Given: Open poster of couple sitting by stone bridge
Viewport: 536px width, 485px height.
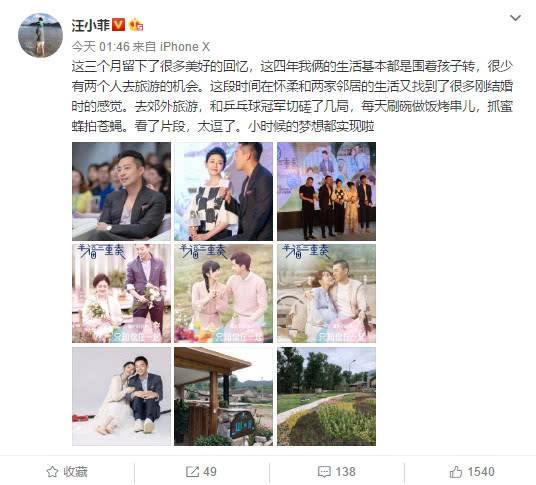Looking at the screenshot, I should click(326, 294).
